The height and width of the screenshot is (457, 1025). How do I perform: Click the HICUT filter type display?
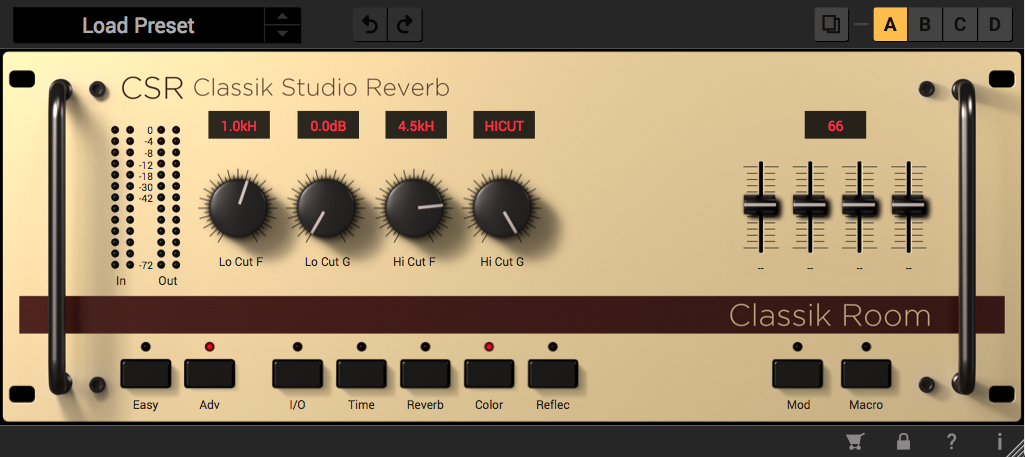tap(504, 125)
